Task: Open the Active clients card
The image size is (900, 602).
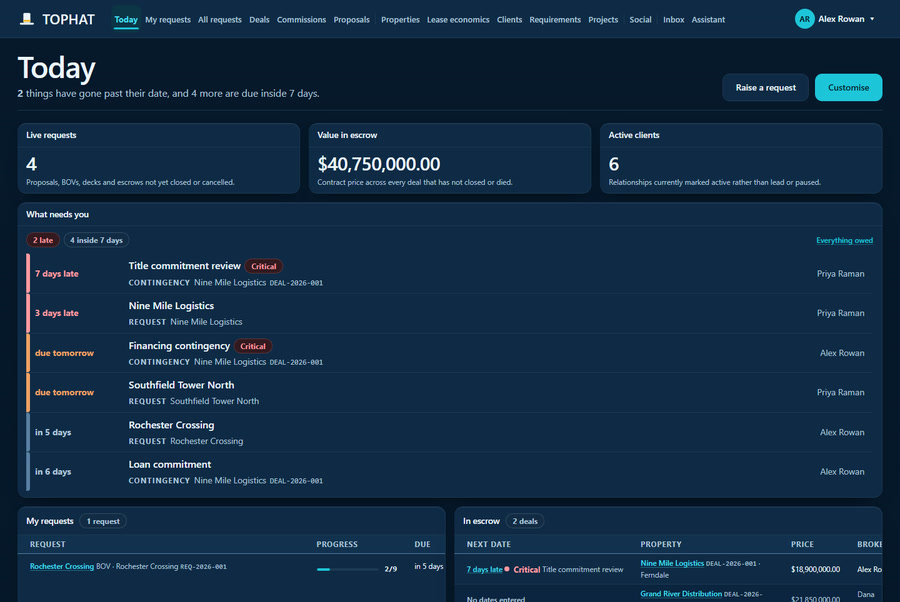Action: pyautogui.click(x=741, y=158)
